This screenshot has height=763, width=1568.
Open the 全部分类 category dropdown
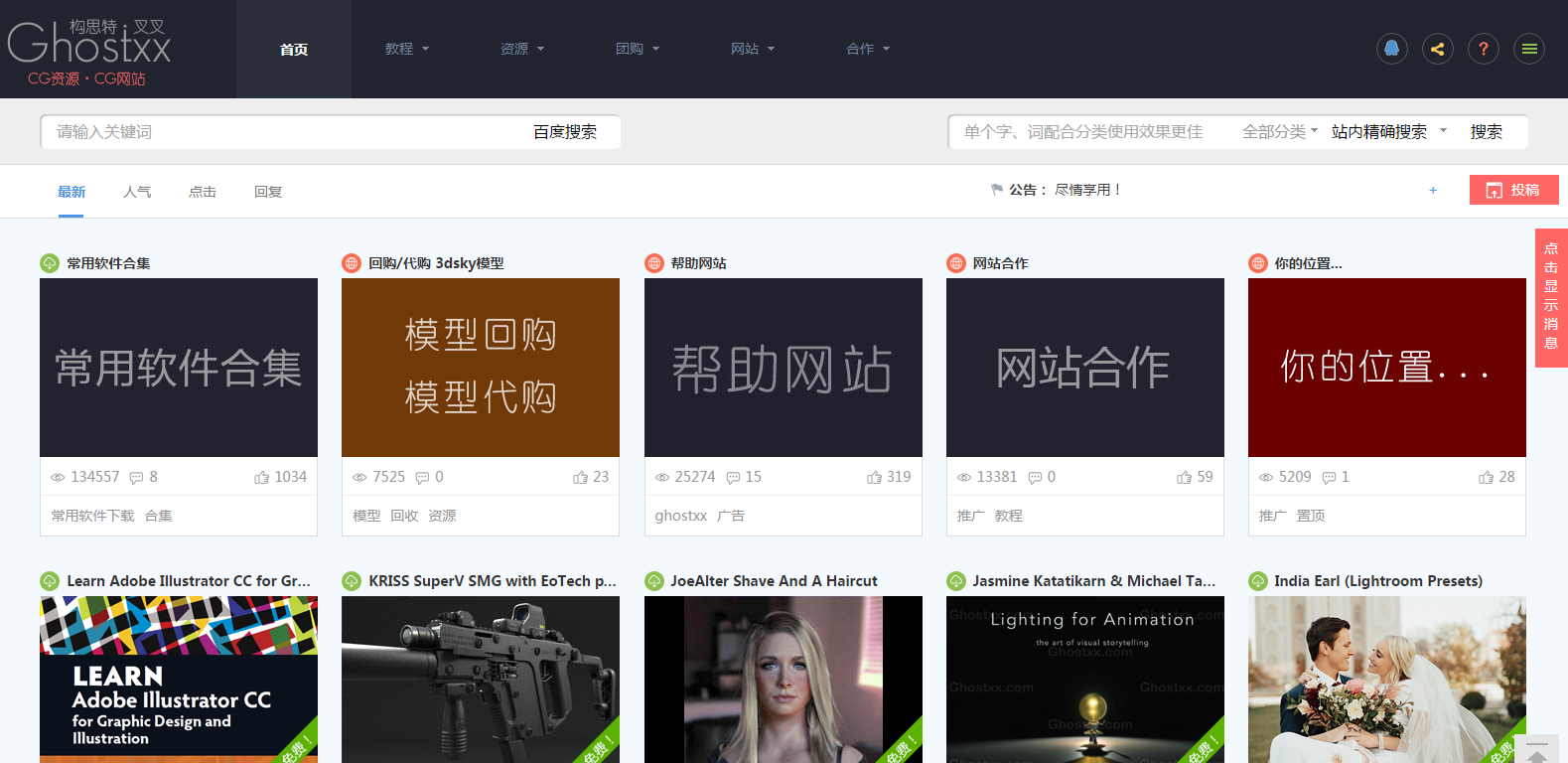click(x=1279, y=132)
